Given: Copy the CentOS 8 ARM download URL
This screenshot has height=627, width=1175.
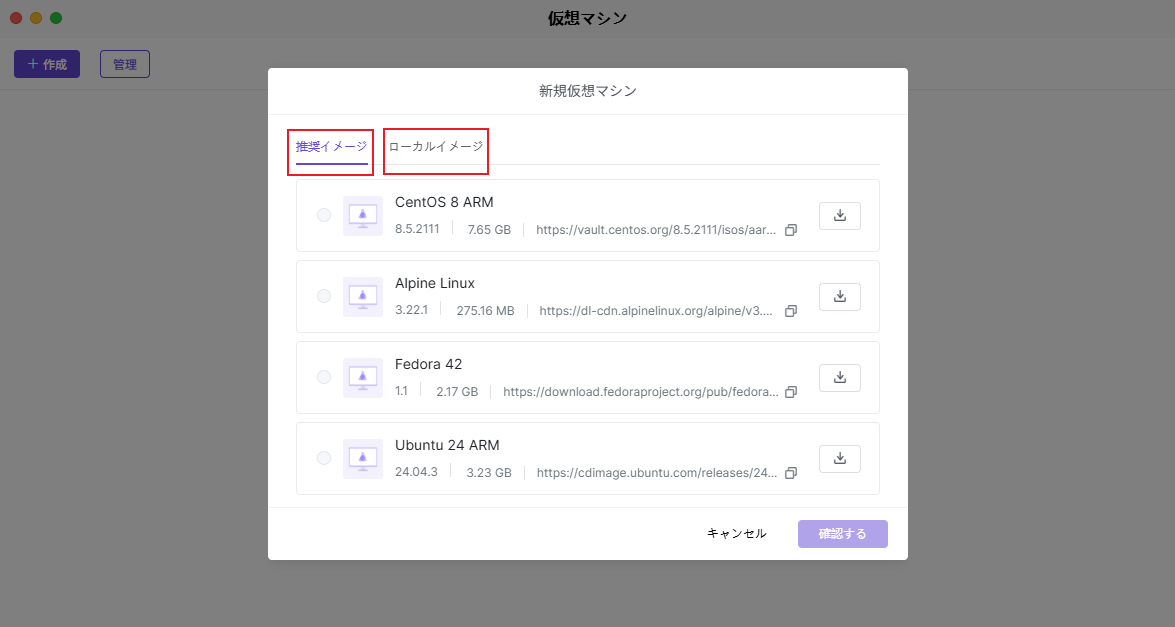Looking at the screenshot, I should point(790,230).
